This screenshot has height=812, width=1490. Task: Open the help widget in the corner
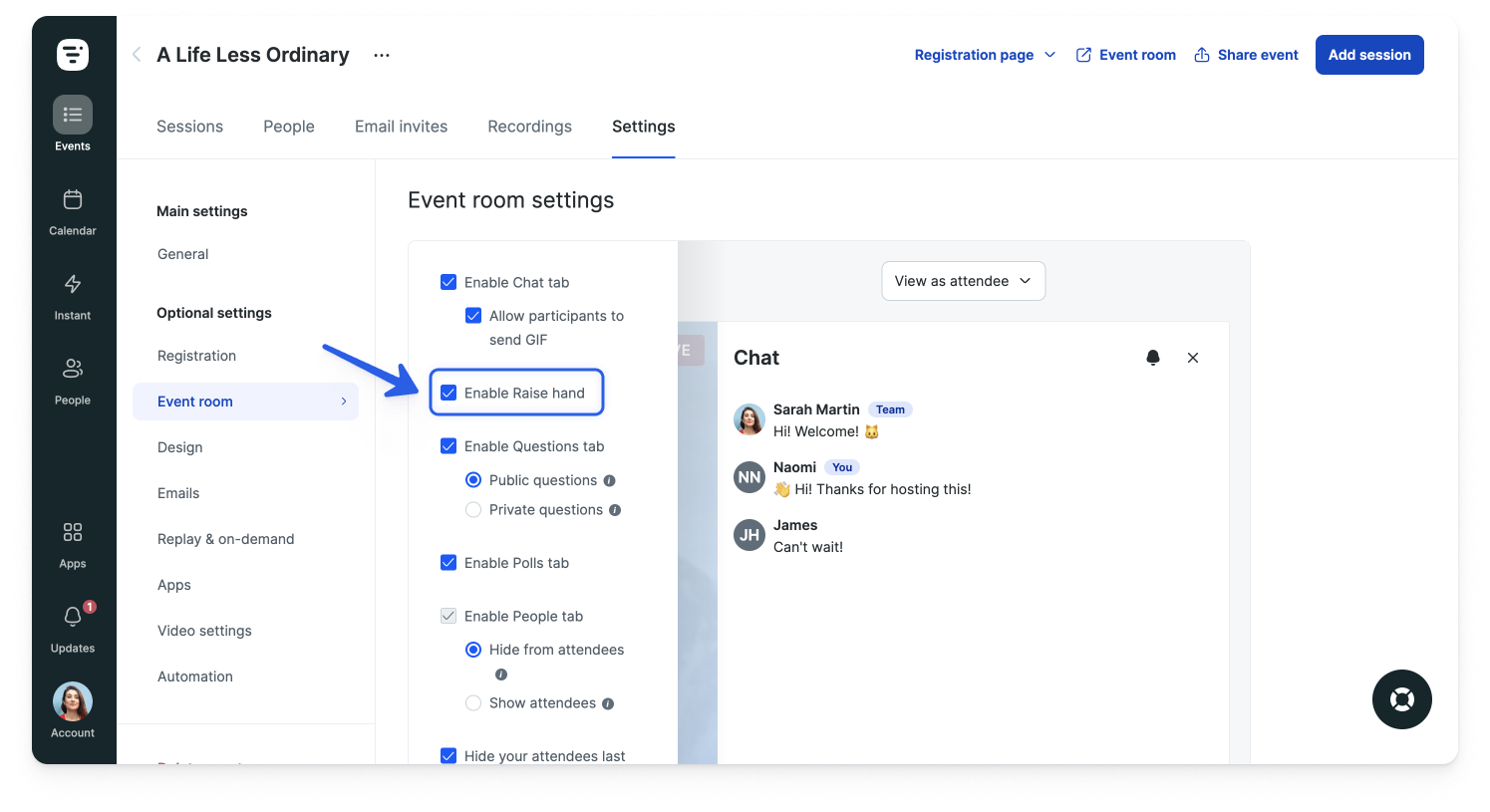pyautogui.click(x=1402, y=699)
